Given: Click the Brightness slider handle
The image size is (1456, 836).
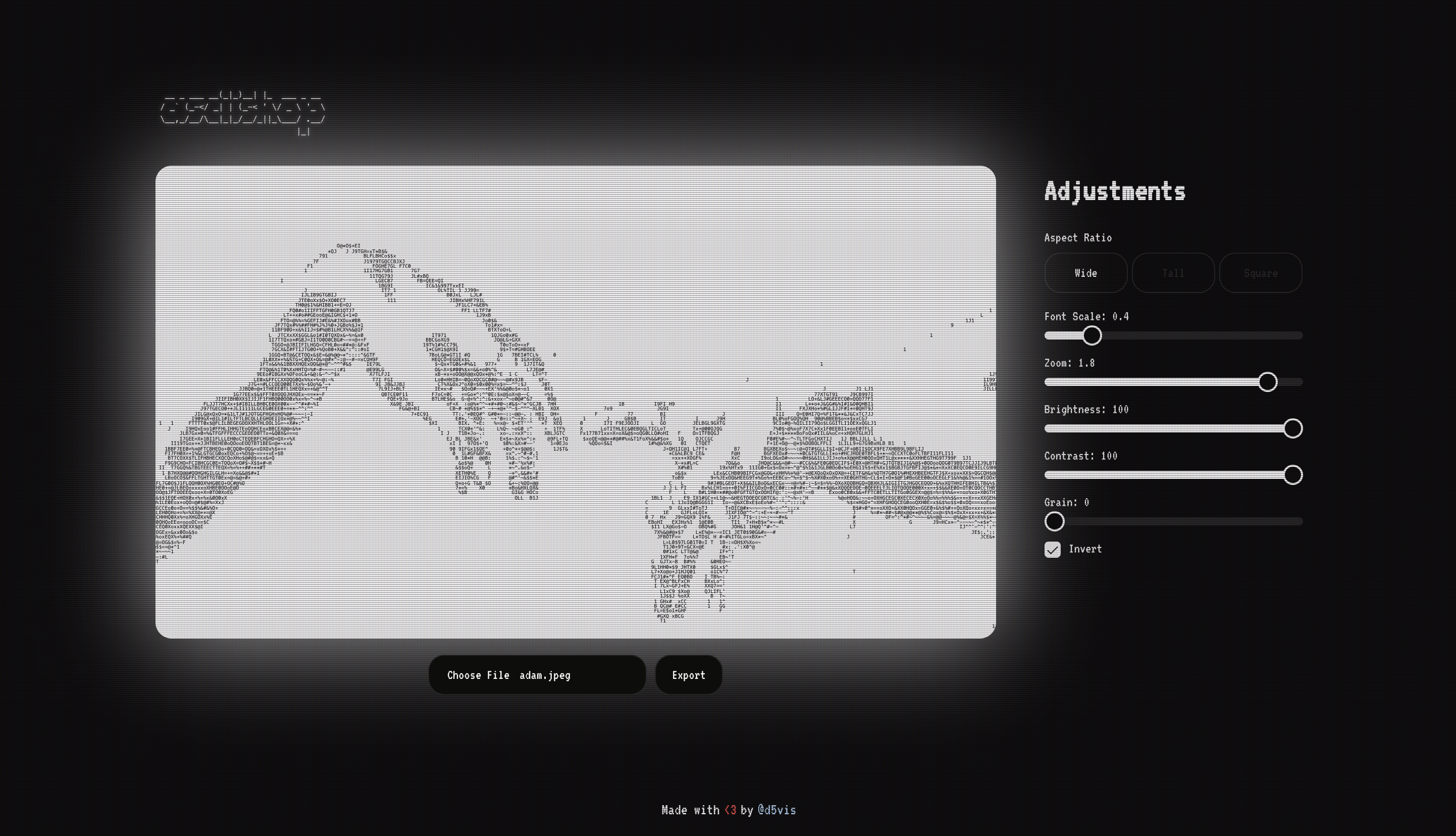Looking at the screenshot, I should [1292, 428].
